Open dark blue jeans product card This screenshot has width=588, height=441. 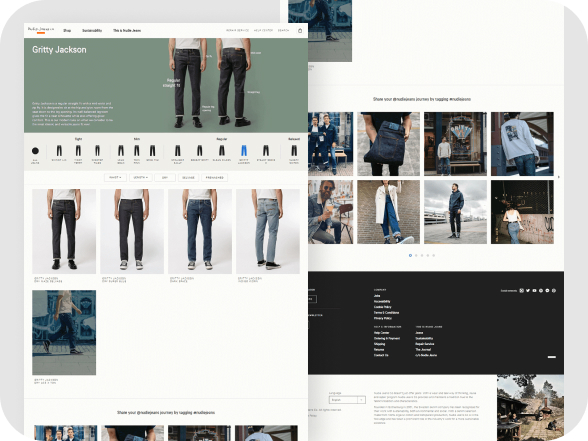tap(200, 231)
